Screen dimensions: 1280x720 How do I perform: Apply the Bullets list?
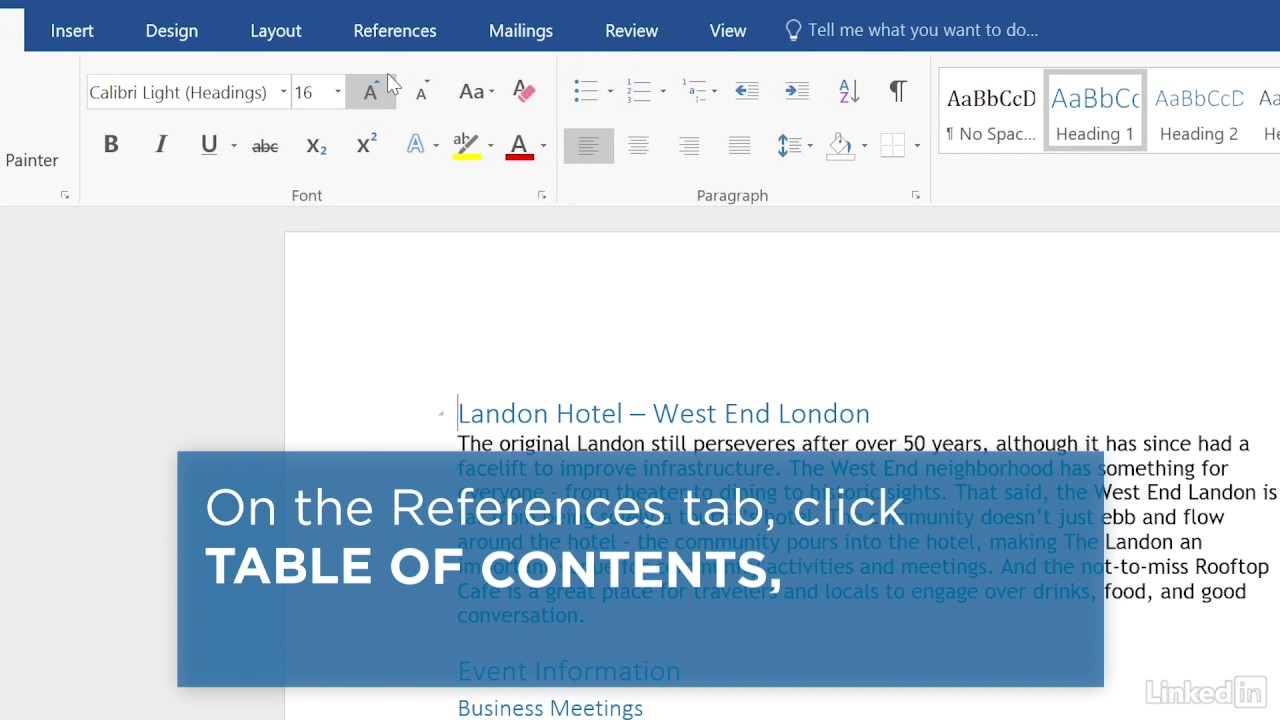pos(586,91)
